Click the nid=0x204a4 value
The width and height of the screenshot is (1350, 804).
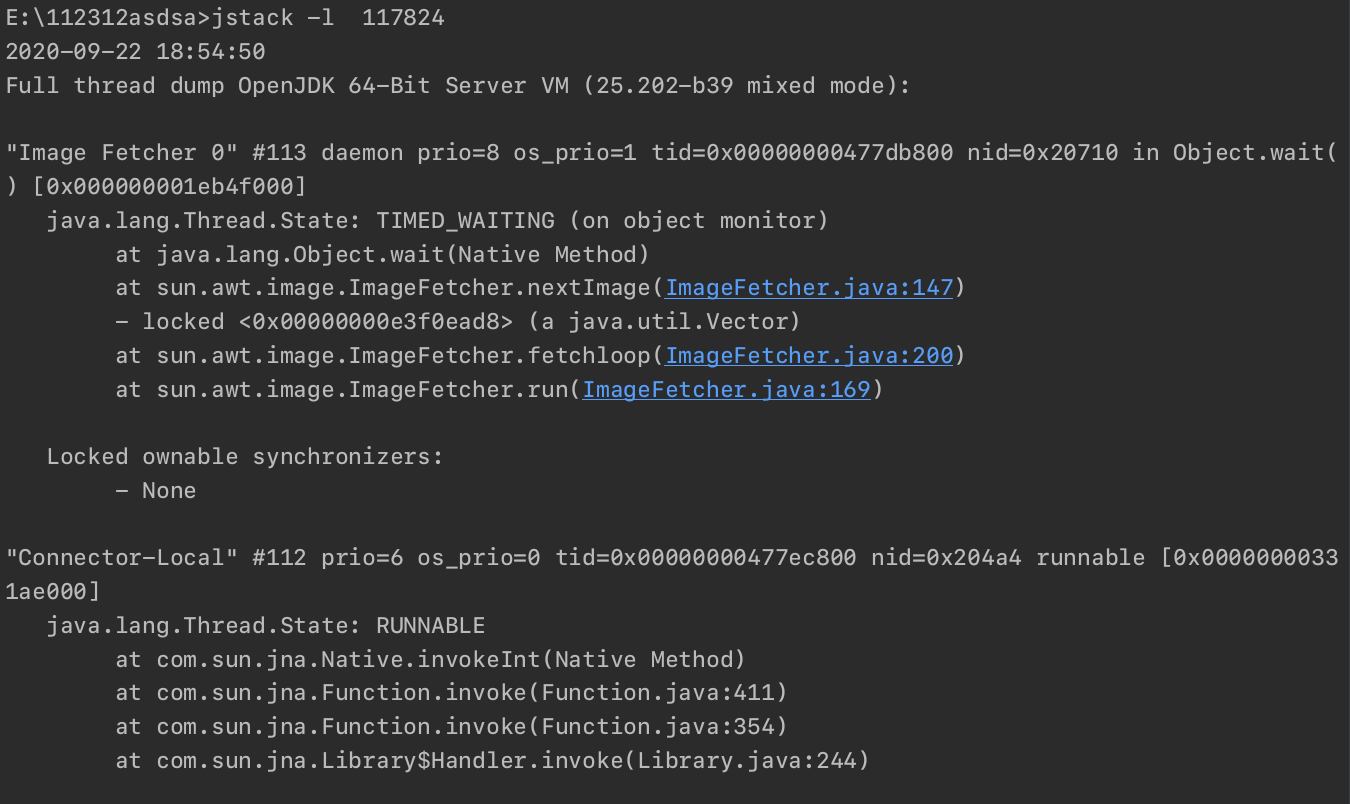[946, 558]
